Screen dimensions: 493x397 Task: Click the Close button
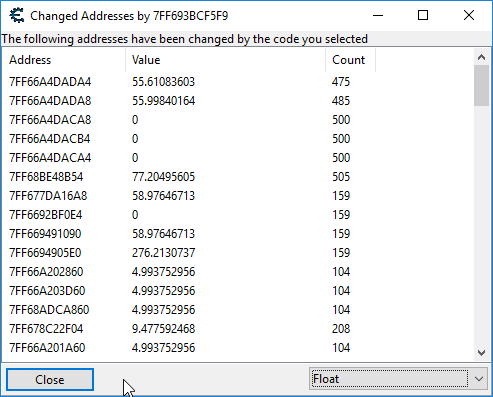click(50, 379)
